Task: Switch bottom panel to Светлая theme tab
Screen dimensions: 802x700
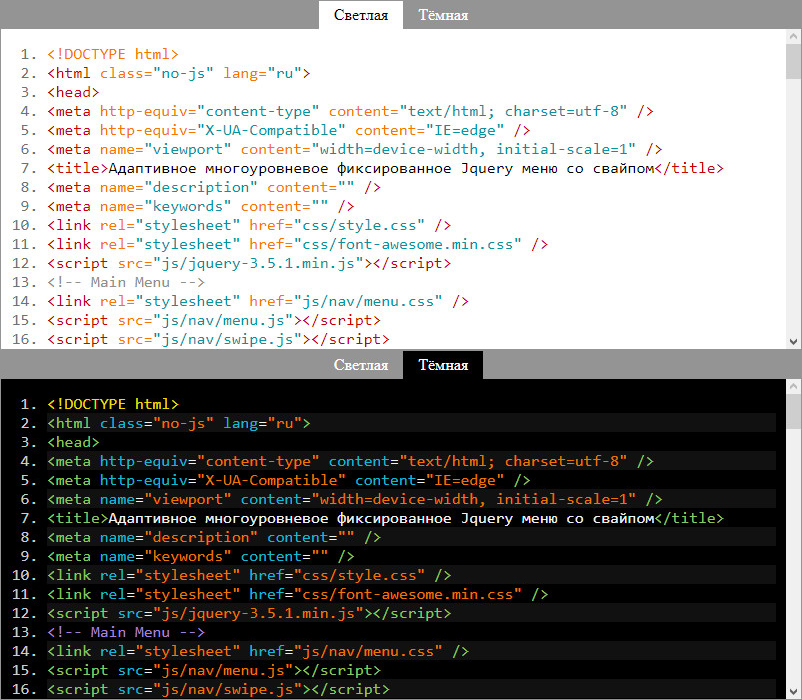Action: coord(361,365)
